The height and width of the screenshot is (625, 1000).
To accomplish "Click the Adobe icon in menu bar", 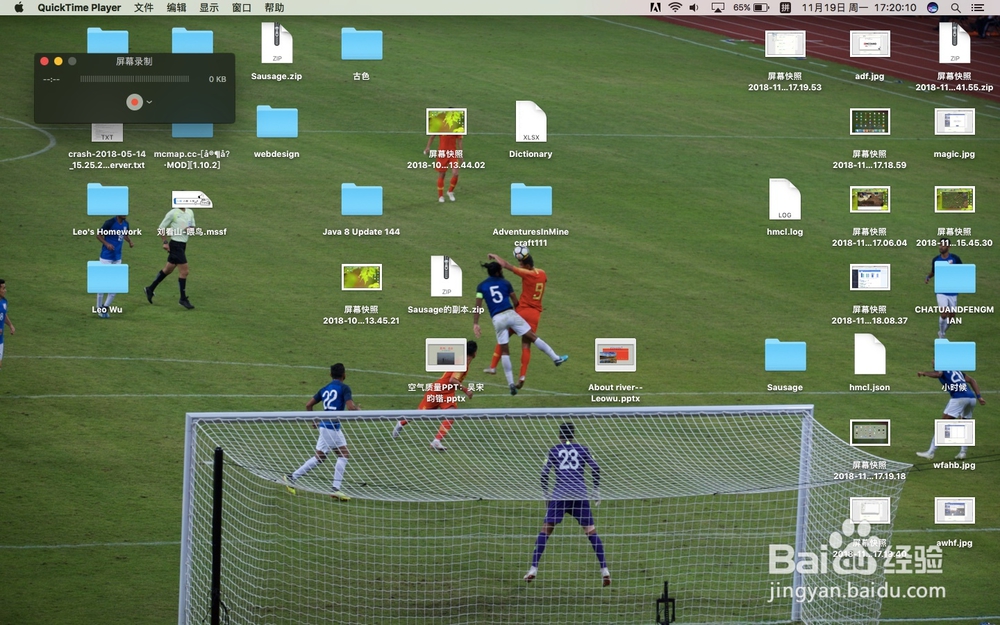I will click(655, 8).
